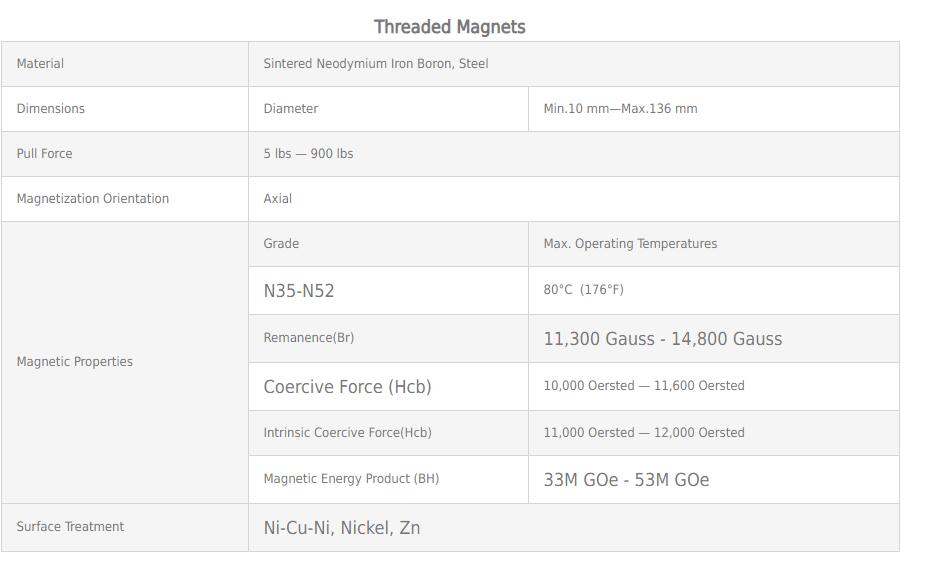The width and height of the screenshot is (933, 576).
Task: Select the 11,000 Oersted — 12,000 Oersted value
Action: [x=644, y=433]
